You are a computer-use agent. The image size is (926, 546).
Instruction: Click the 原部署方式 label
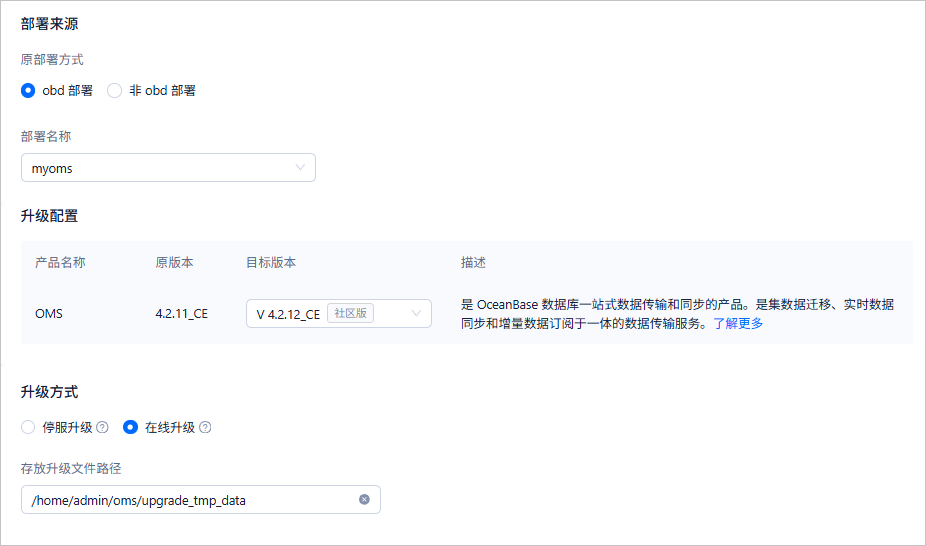click(52, 60)
